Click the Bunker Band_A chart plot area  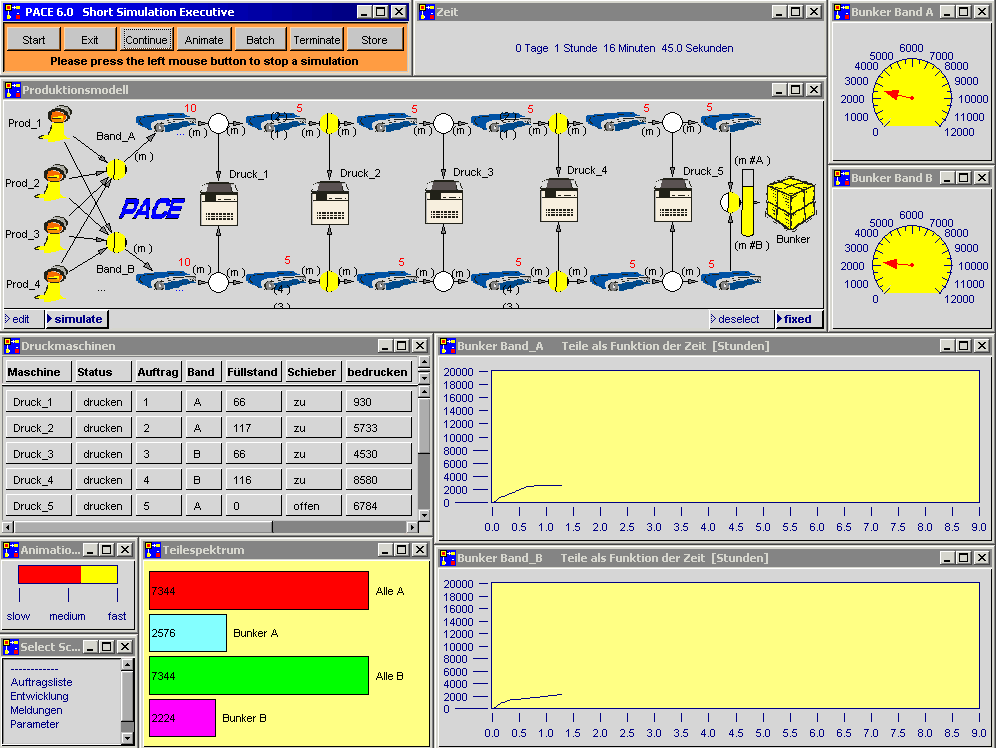736,437
